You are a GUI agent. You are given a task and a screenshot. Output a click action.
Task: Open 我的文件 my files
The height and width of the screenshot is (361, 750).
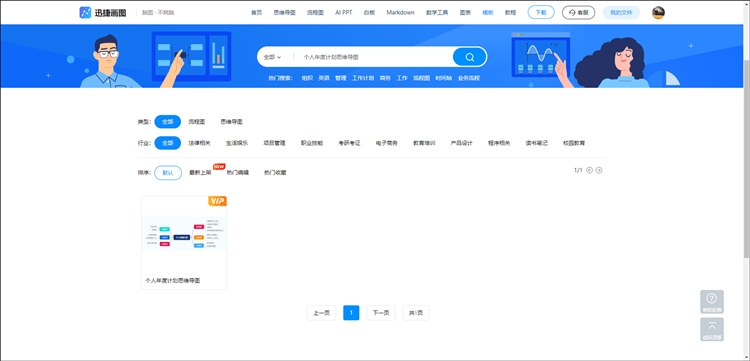coord(621,13)
